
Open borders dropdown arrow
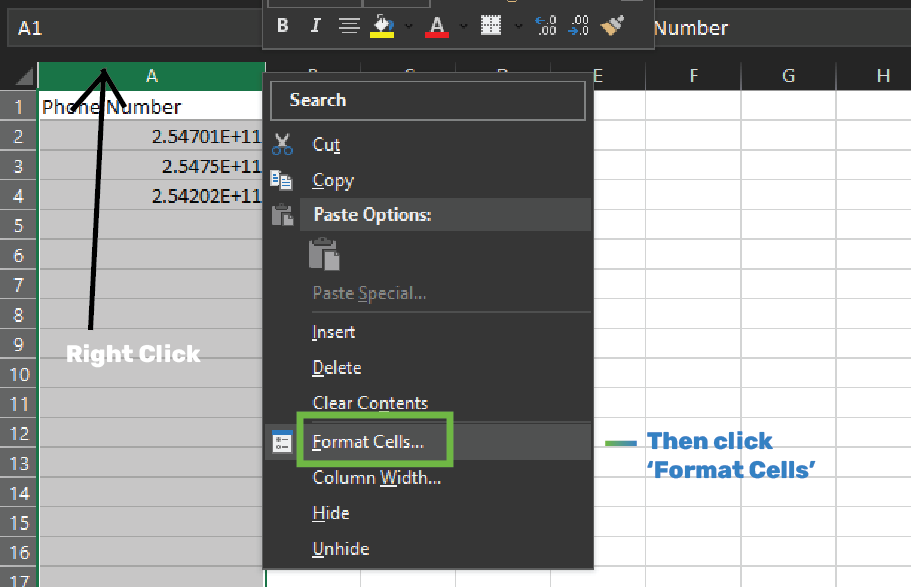pos(518,26)
